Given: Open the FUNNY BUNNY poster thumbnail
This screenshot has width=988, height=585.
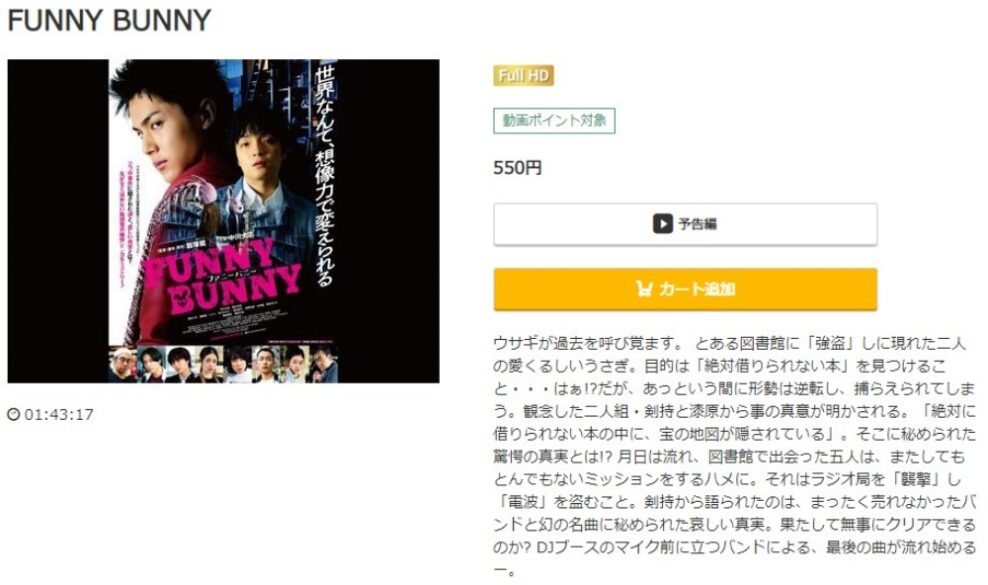Looking at the screenshot, I should click(223, 221).
